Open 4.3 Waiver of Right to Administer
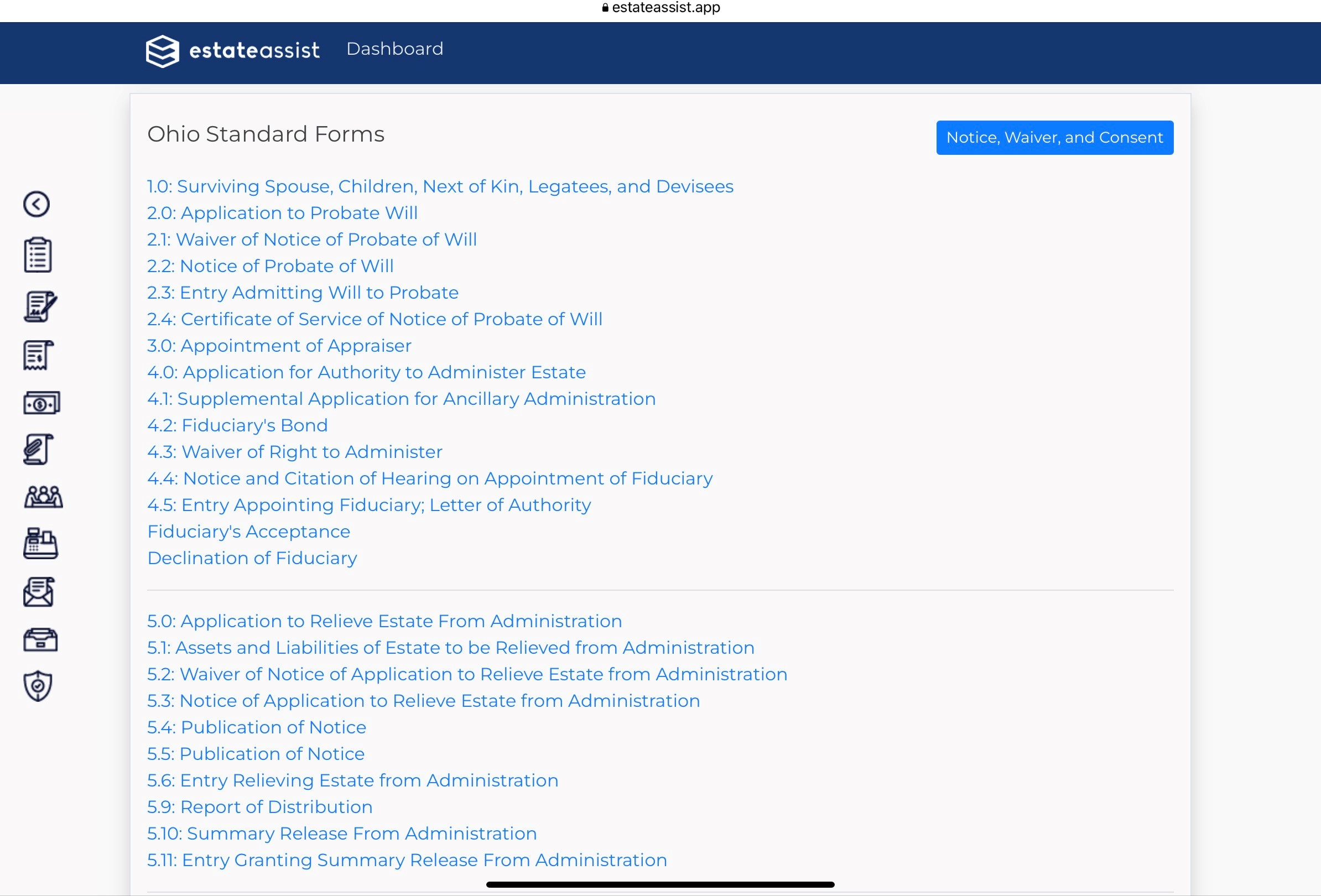 (x=295, y=452)
